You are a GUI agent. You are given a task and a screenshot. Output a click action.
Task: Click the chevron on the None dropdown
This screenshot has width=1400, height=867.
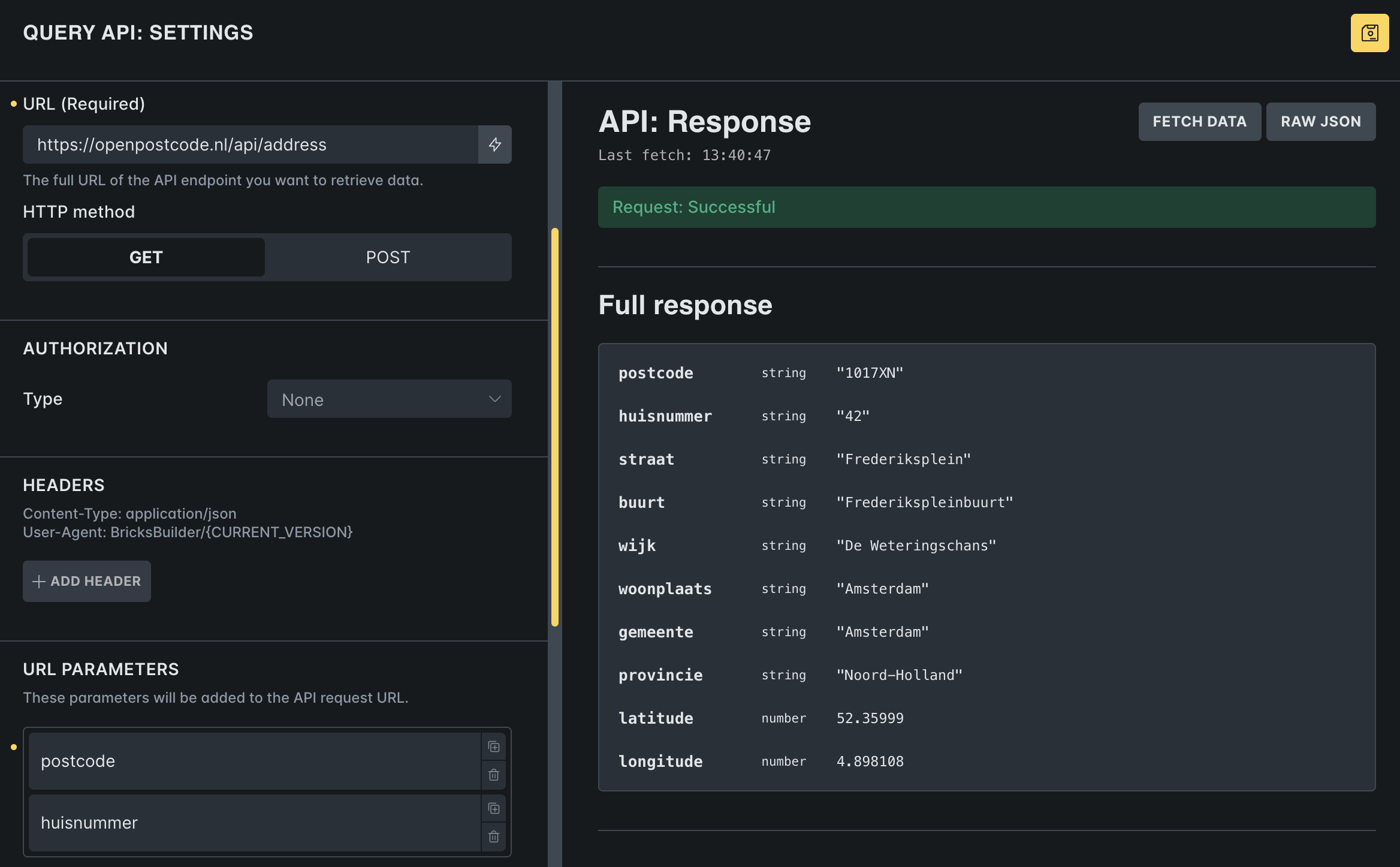coord(494,399)
